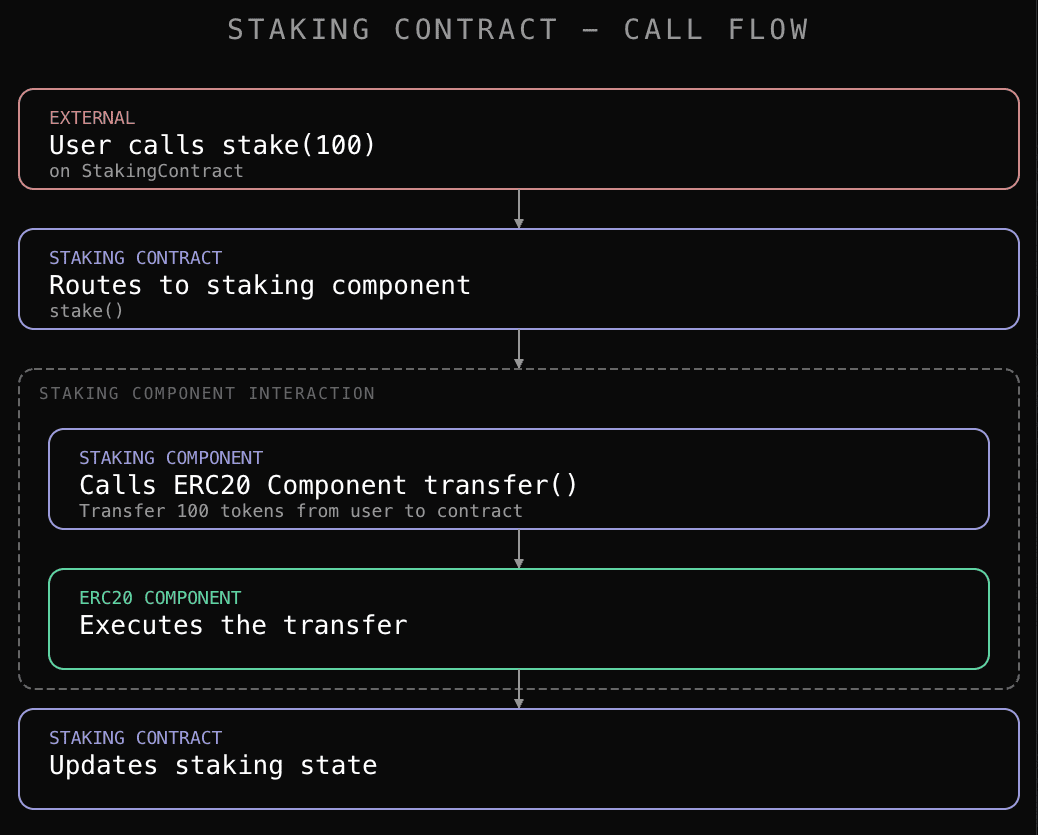Screen dimensions: 1038x835
Task: Click the arrow below the External box
Action: 519,209
